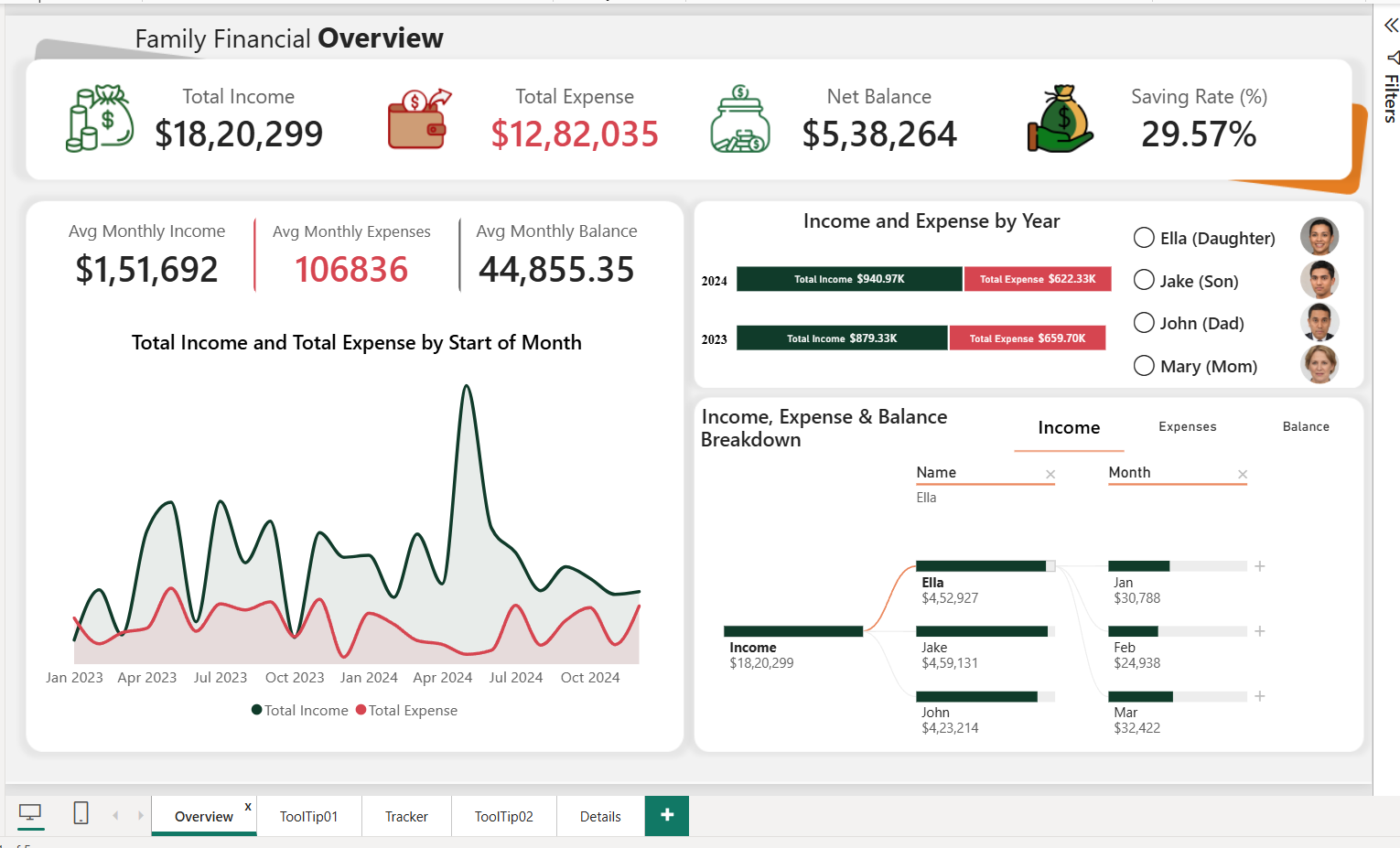Click Total Expense red legend dot
This screenshot has width=1400, height=848.
[x=361, y=710]
